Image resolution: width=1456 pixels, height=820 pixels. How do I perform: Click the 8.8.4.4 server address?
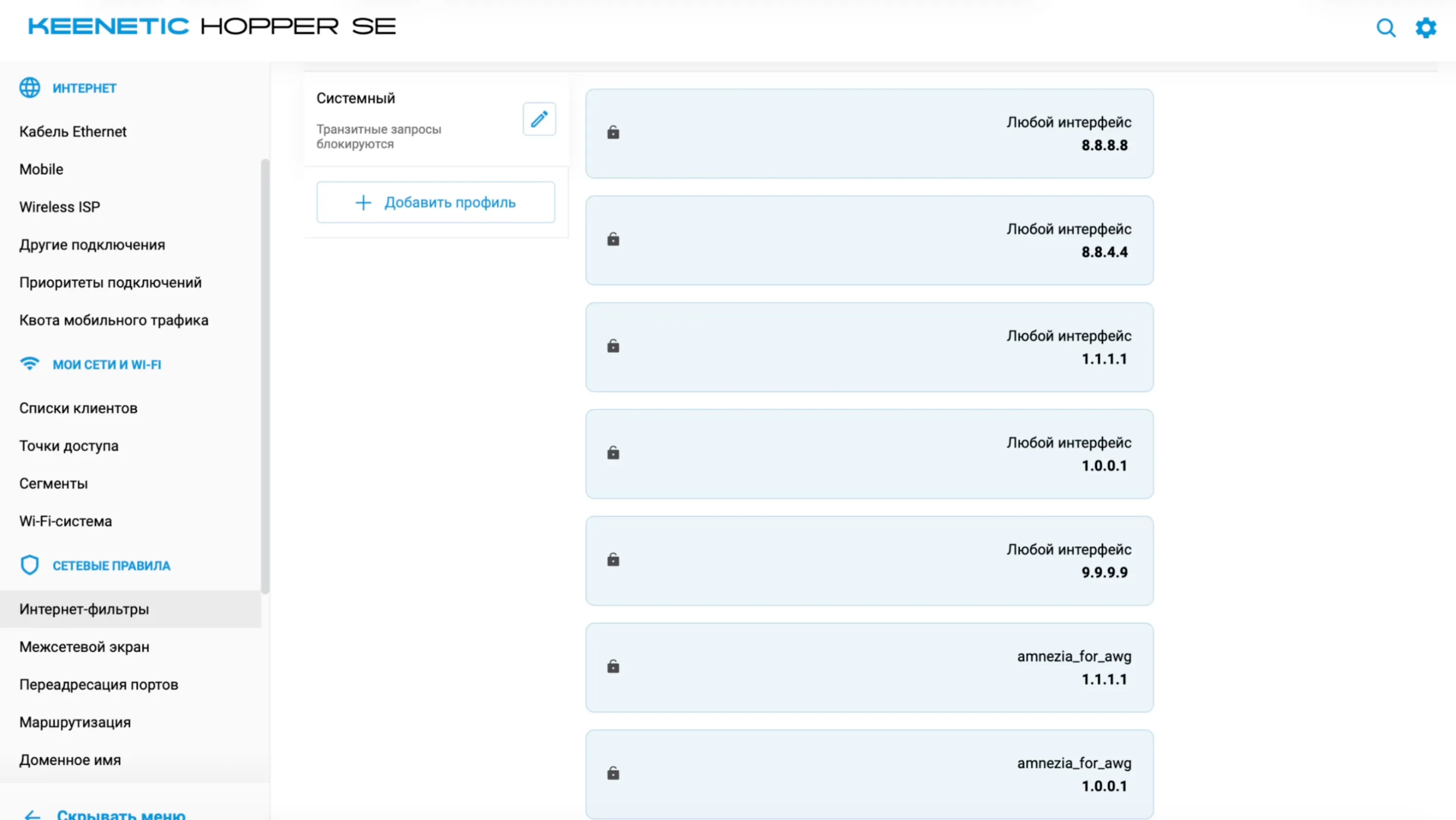pos(1105,252)
